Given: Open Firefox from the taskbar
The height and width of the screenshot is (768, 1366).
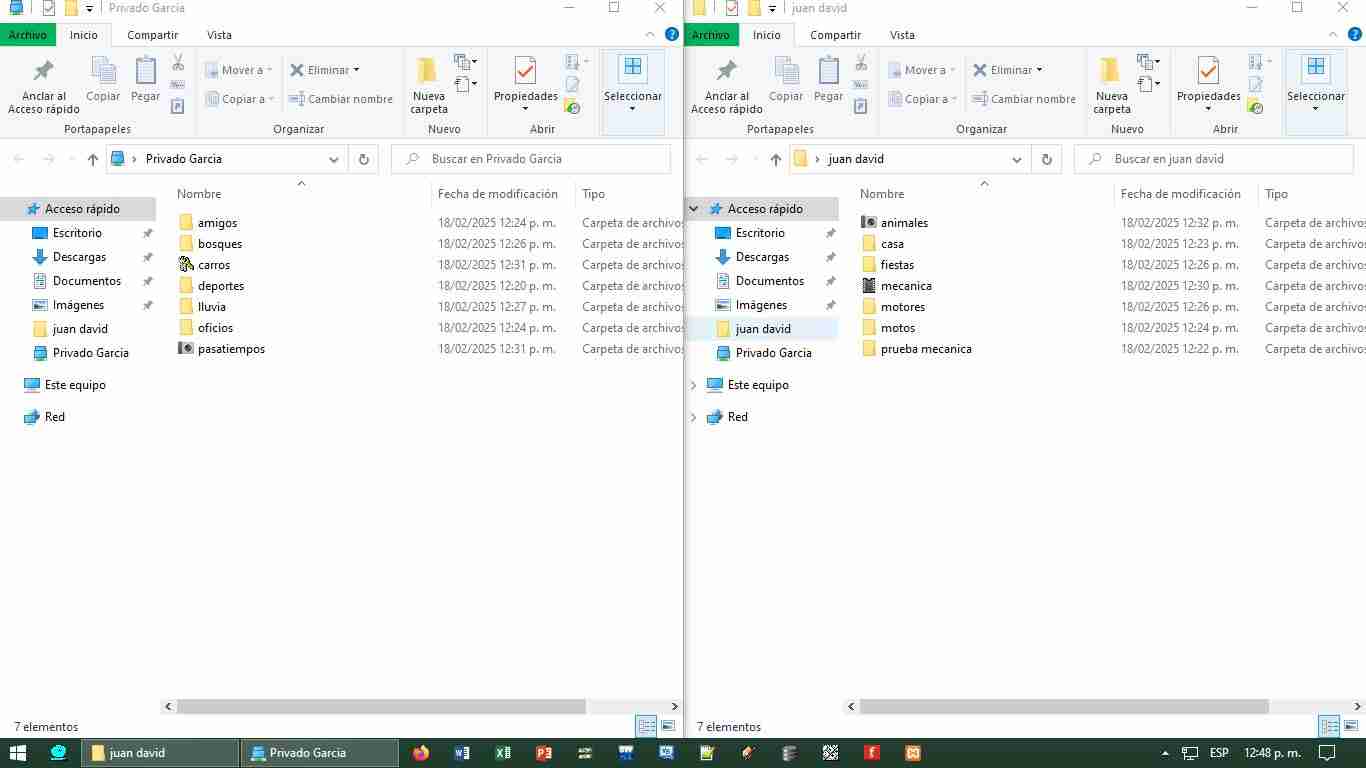Looking at the screenshot, I should [x=421, y=753].
